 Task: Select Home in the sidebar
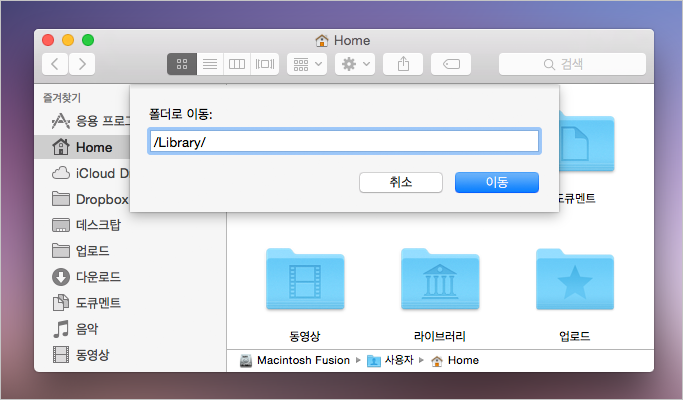coord(82,147)
